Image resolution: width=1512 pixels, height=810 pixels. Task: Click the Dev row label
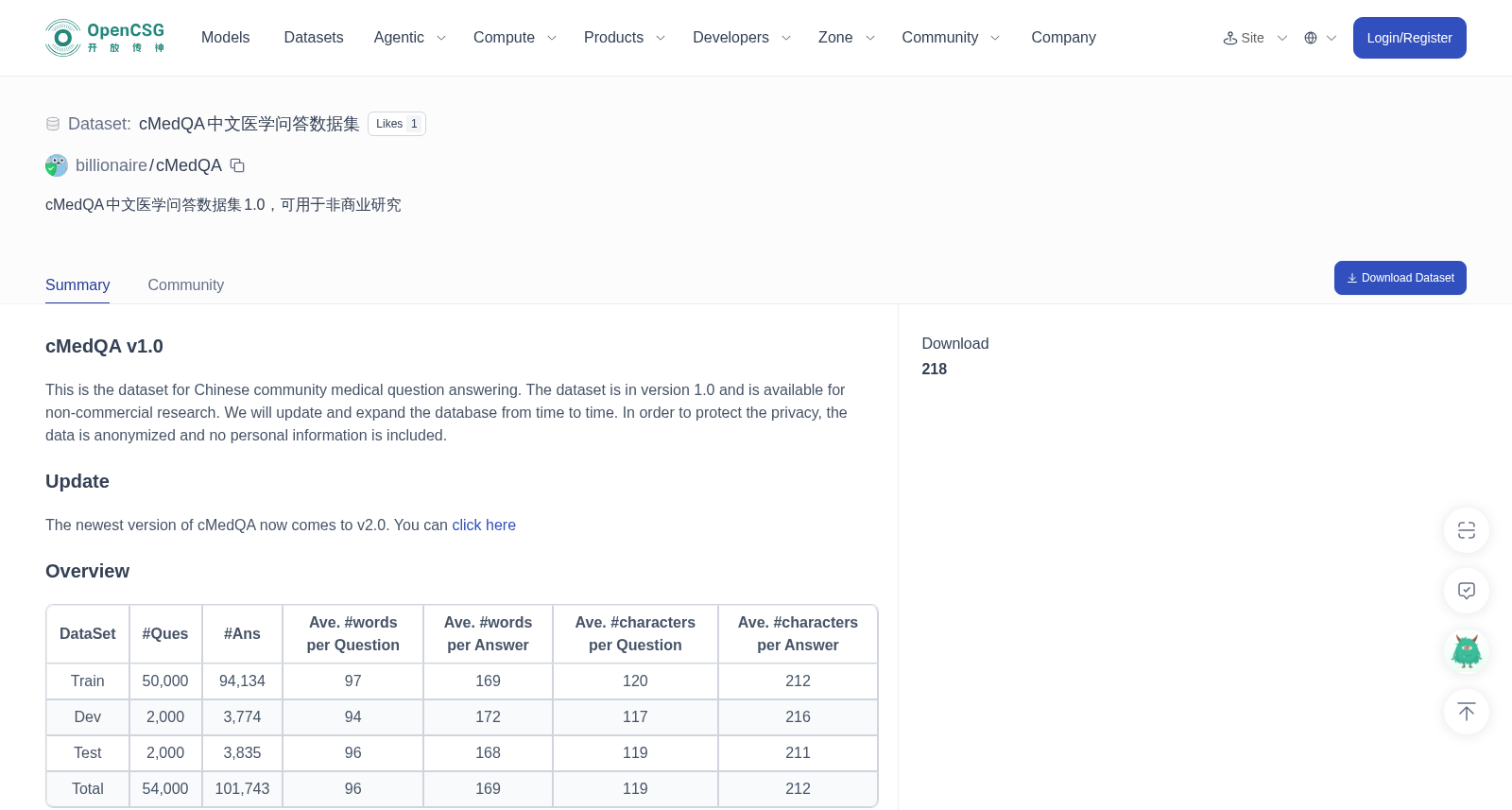(88, 717)
